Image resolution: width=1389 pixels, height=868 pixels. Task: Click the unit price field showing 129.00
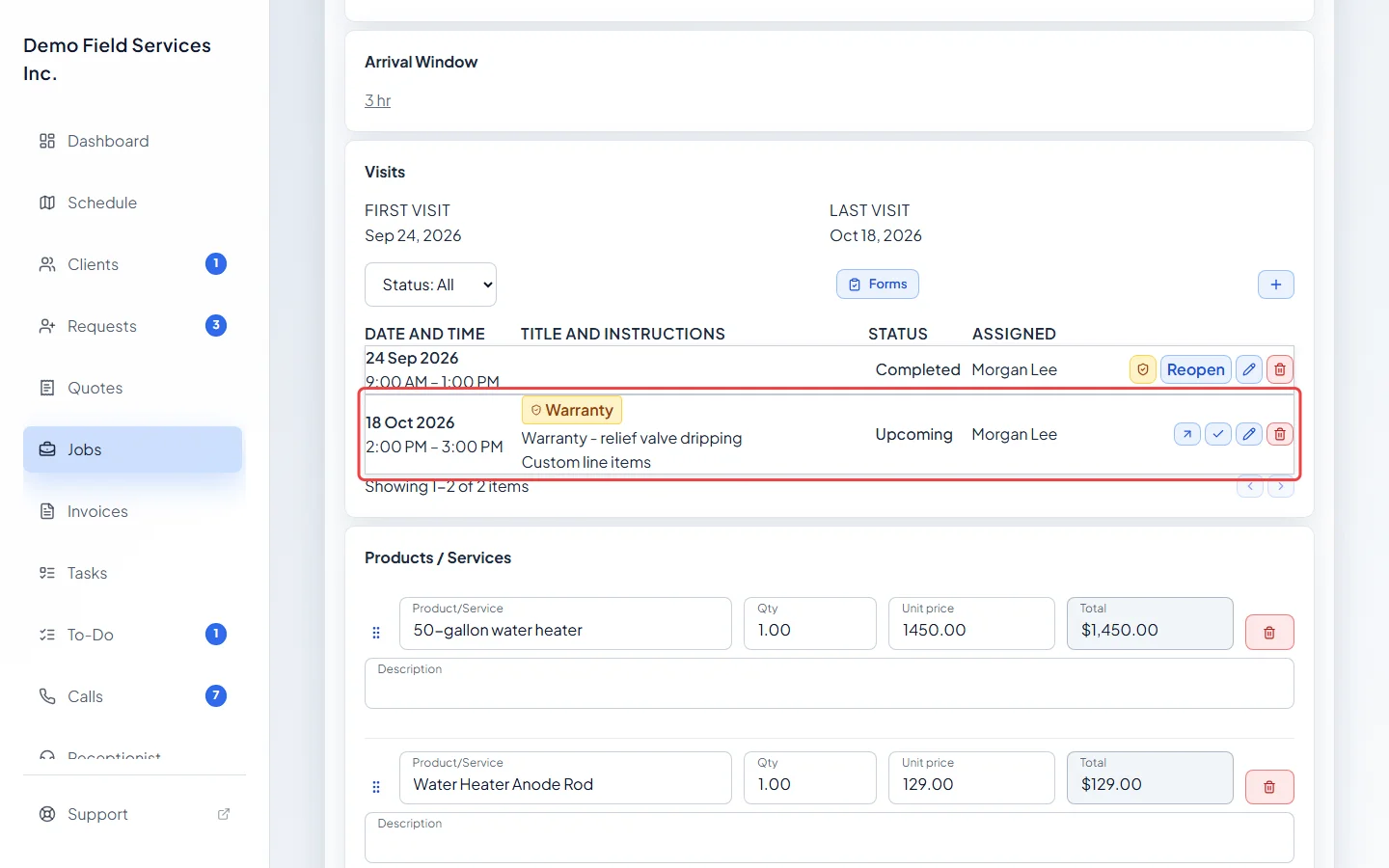[x=971, y=777]
